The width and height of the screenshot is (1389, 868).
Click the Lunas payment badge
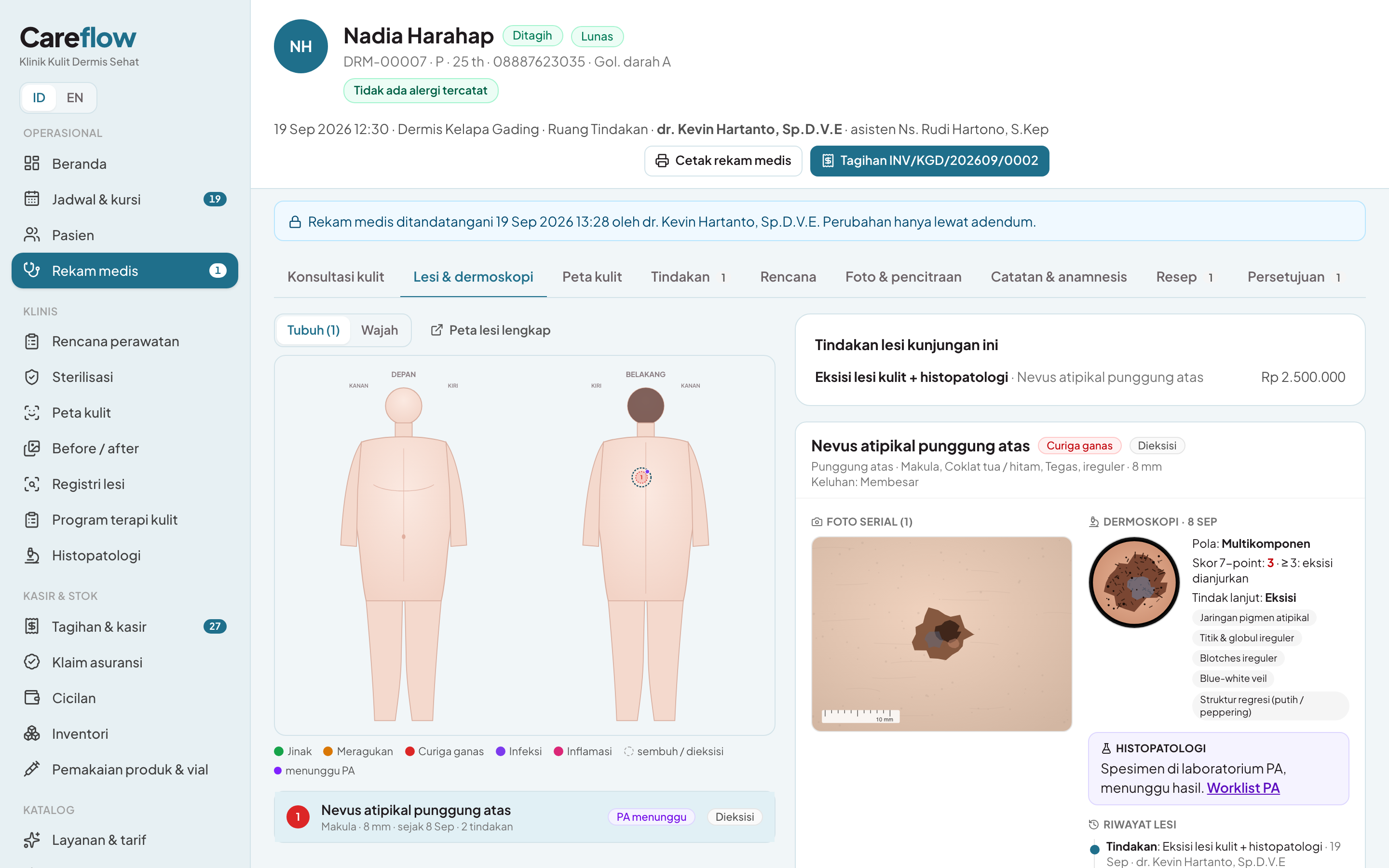597,36
